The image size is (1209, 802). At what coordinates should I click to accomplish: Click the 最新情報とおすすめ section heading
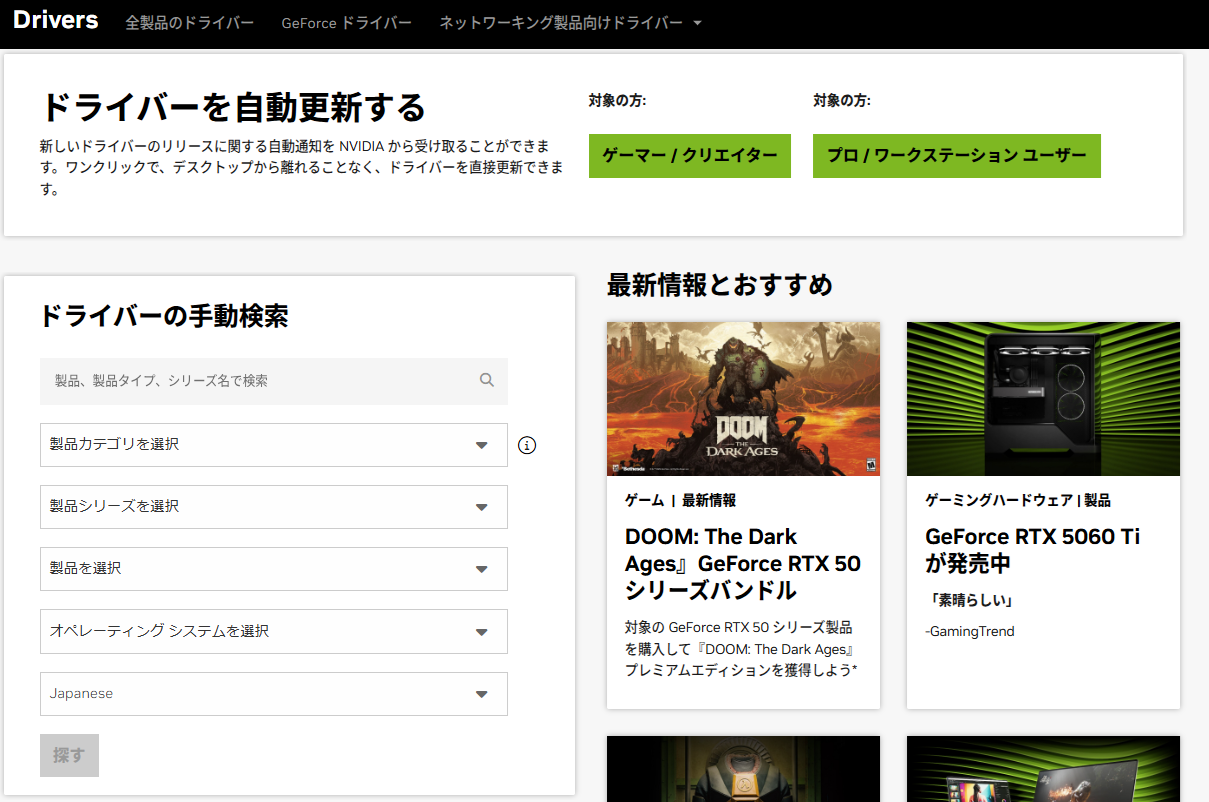pyautogui.click(x=720, y=285)
